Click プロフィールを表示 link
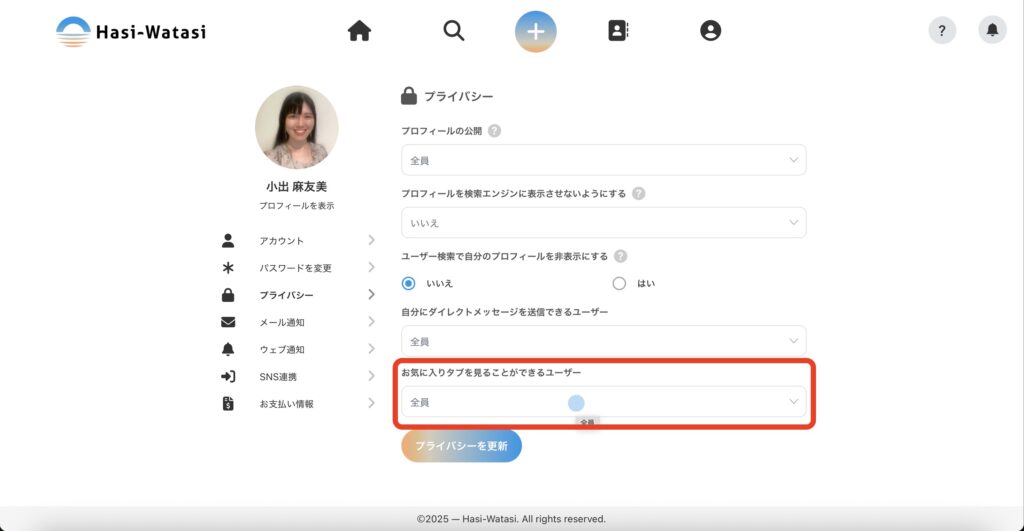 pyautogui.click(x=296, y=206)
